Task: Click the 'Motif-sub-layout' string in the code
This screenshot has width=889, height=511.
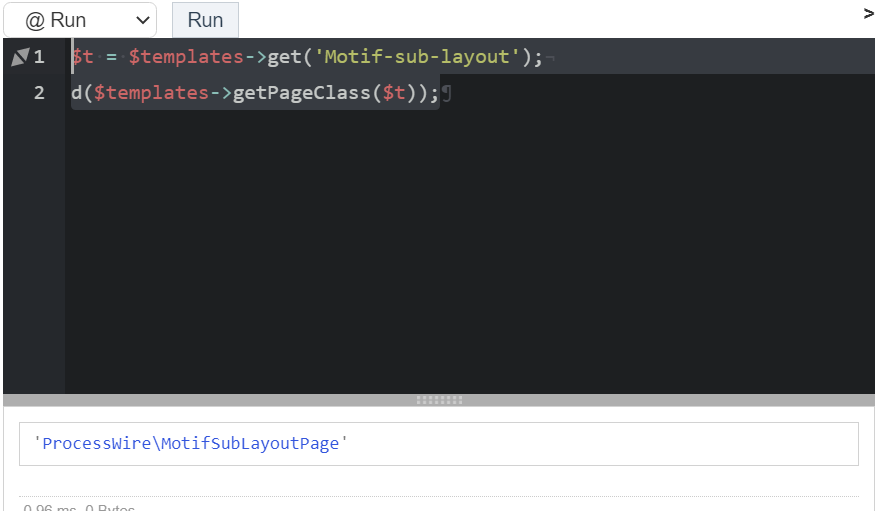Action: [418, 57]
